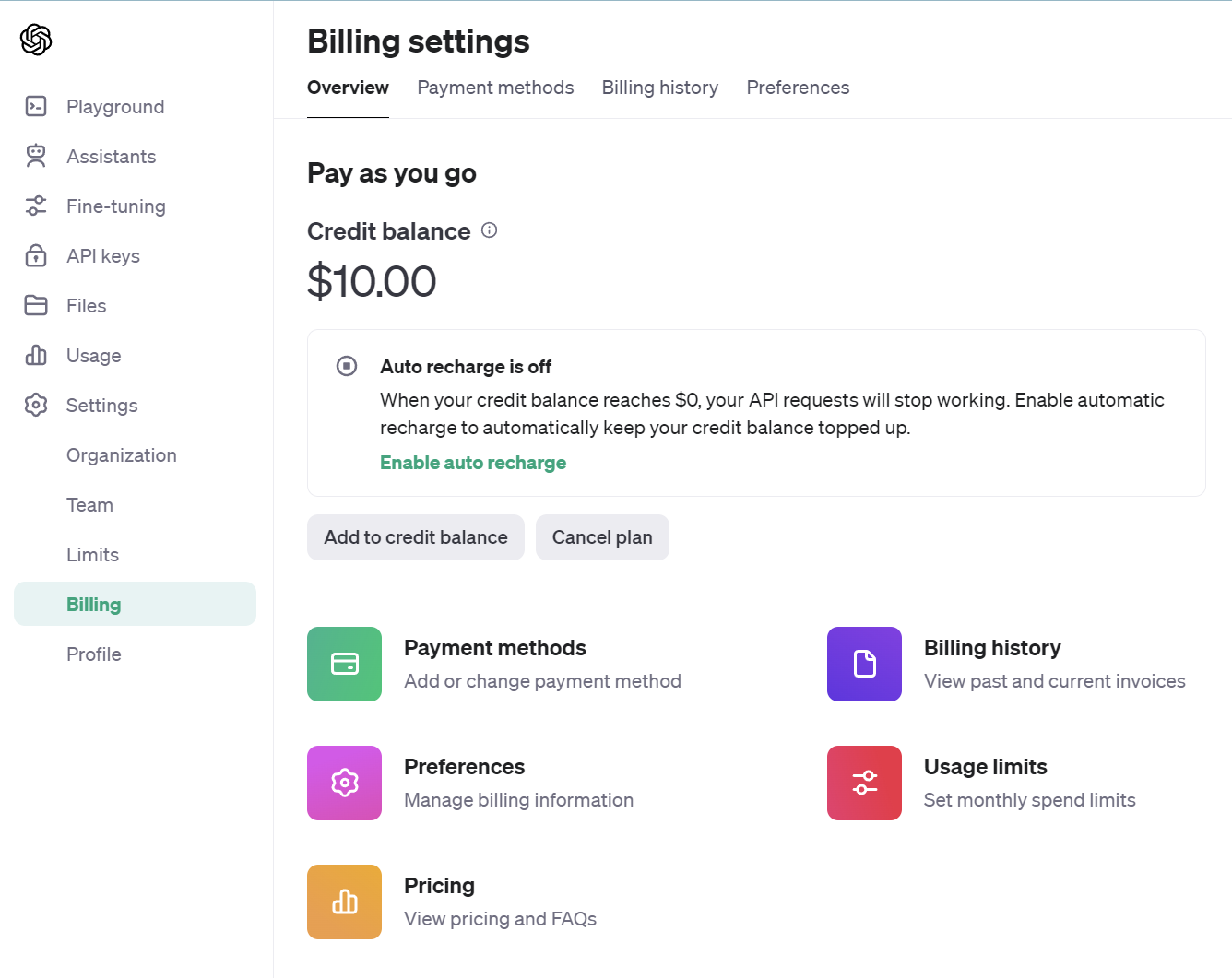The image size is (1232, 978).
Task: Click the OpenAI logo icon
Action: point(36,40)
